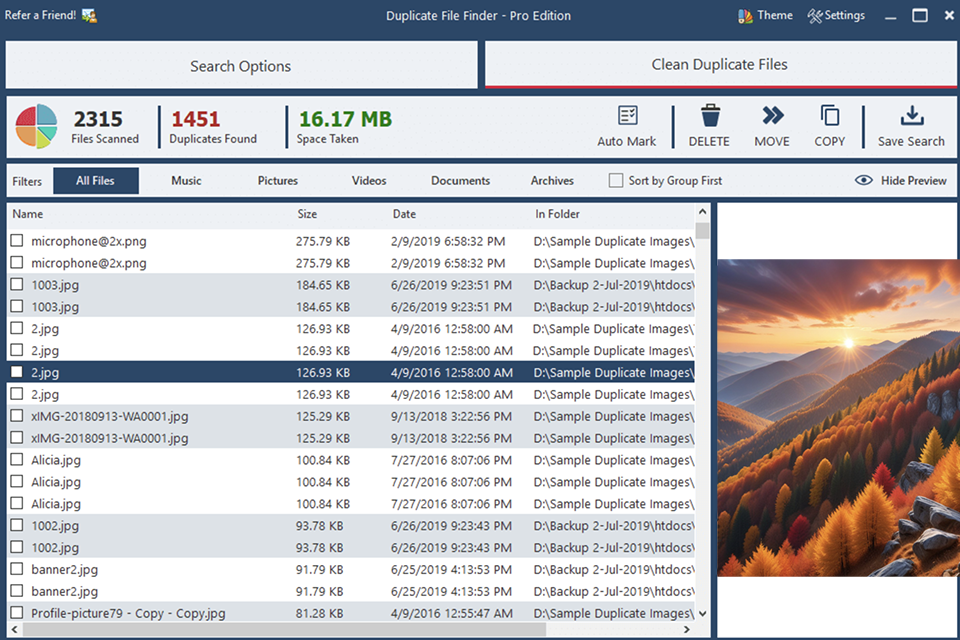Switch to the Search Options tab
Image resolution: width=960 pixels, height=640 pixels.
tap(241, 66)
